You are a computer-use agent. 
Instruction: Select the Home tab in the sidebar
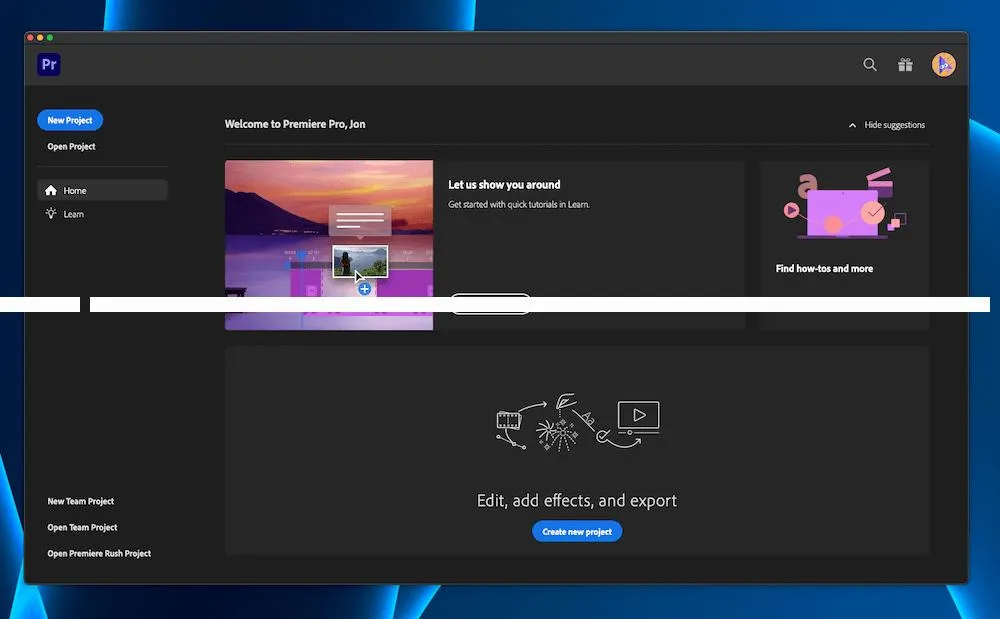coord(103,190)
